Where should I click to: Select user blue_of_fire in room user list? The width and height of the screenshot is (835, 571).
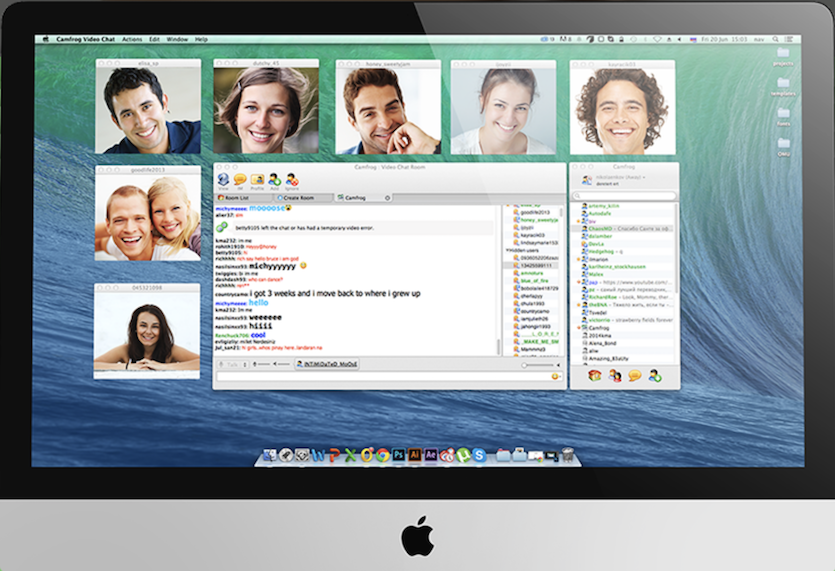coord(534,281)
